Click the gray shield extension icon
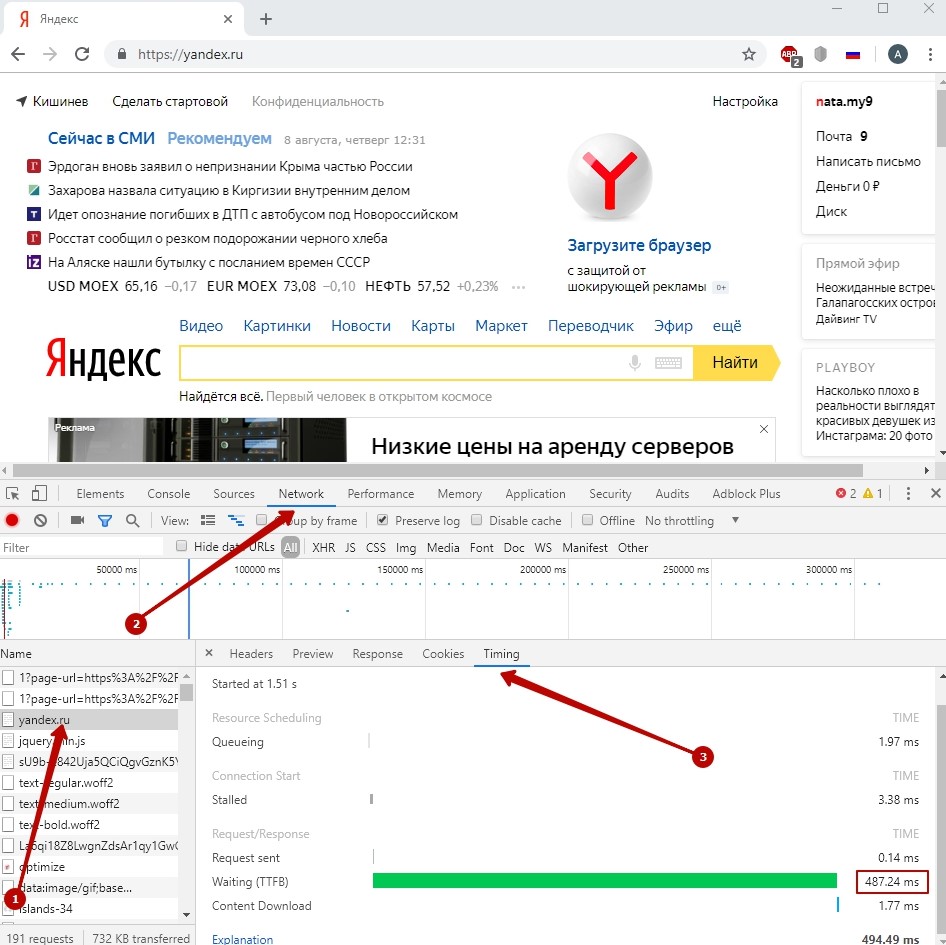Screen dimensions: 946x945 (x=820, y=54)
